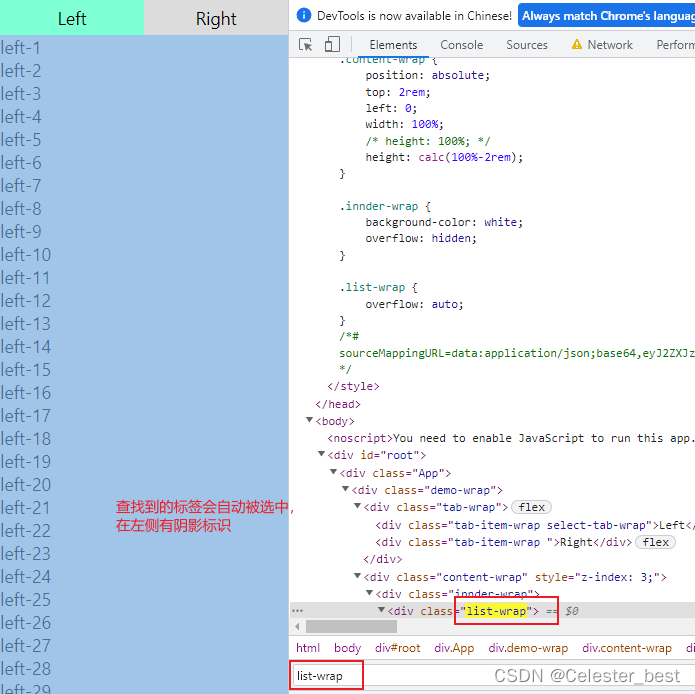Toggle the device toolbar icon
The height and width of the screenshot is (694, 695).
[332, 45]
